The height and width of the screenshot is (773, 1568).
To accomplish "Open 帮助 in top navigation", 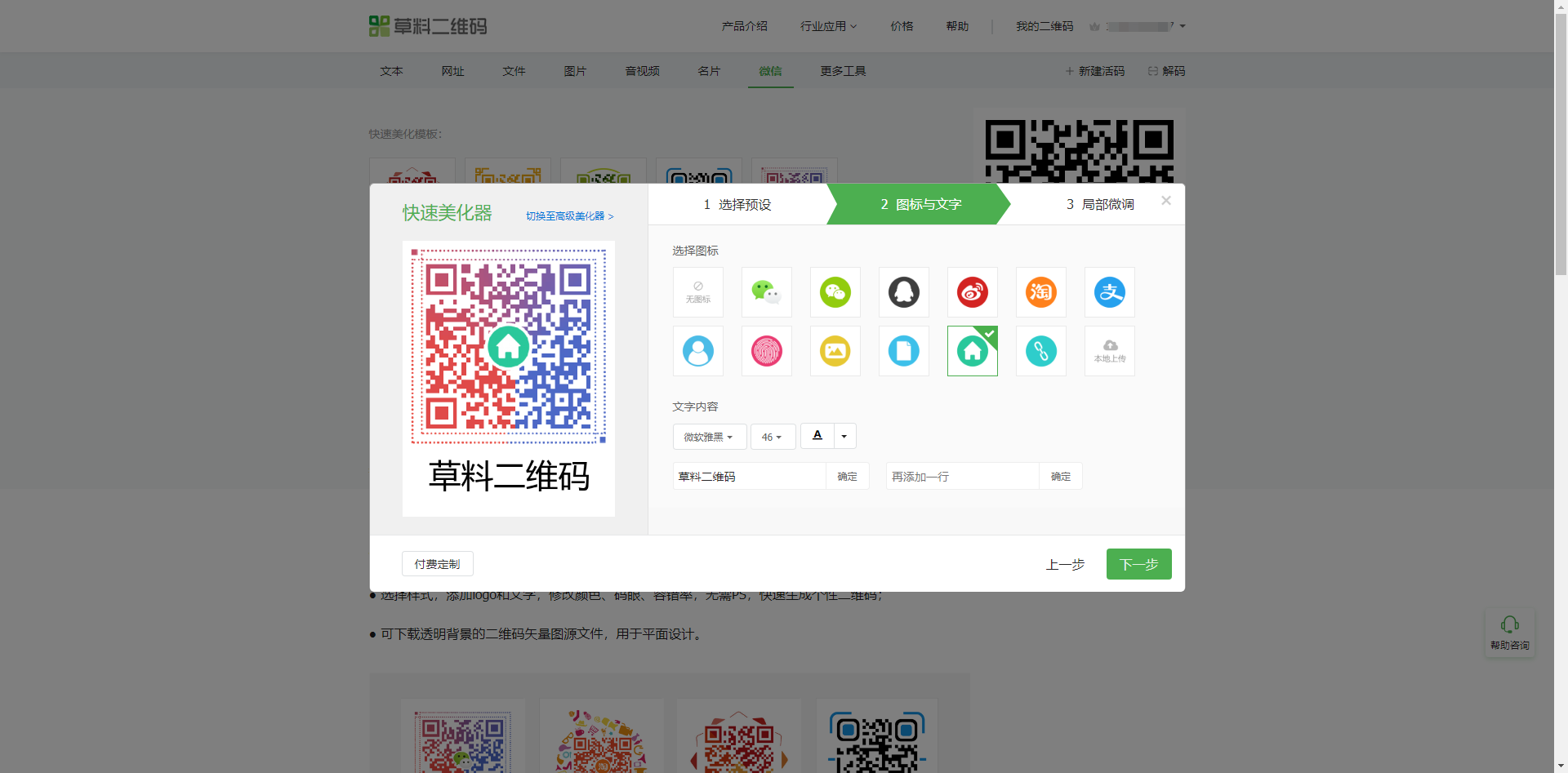I will [957, 26].
